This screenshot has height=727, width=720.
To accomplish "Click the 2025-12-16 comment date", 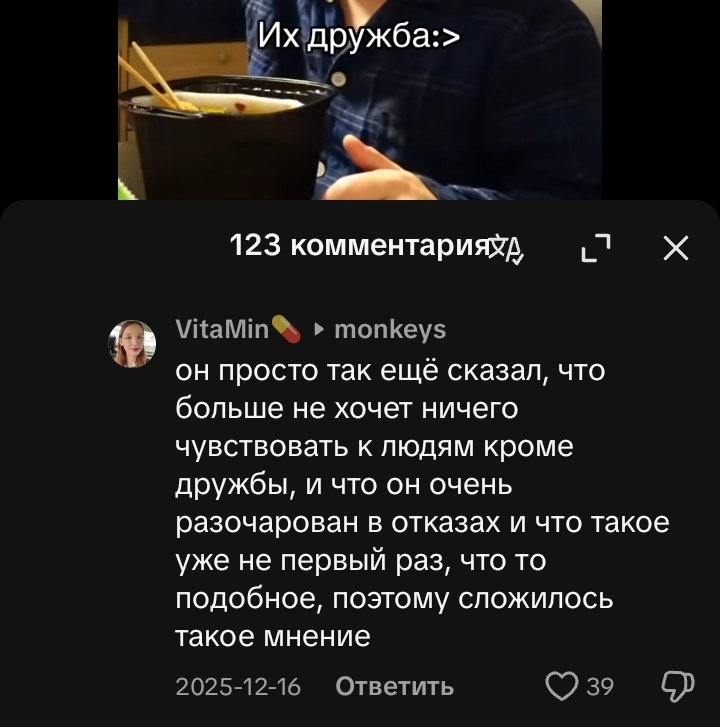I will 238,686.
